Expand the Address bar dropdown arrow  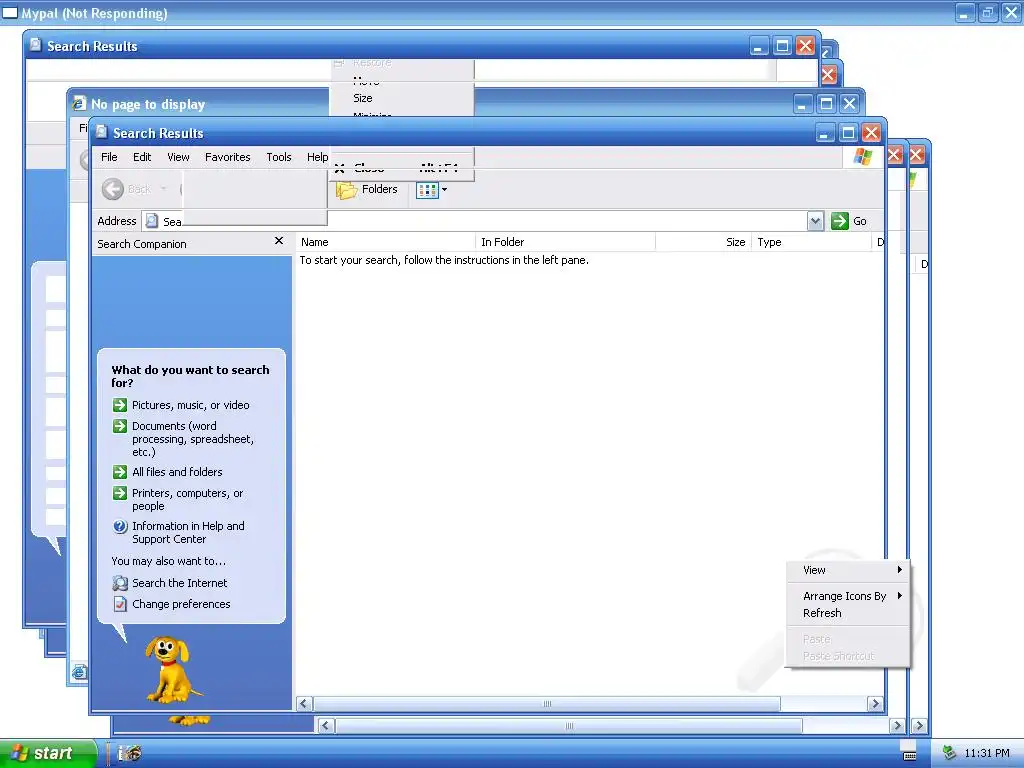(815, 221)
